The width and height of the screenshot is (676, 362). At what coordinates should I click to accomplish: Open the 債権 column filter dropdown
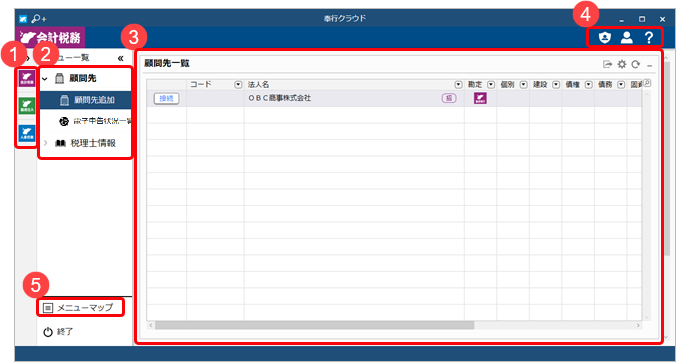coord(588,84)
